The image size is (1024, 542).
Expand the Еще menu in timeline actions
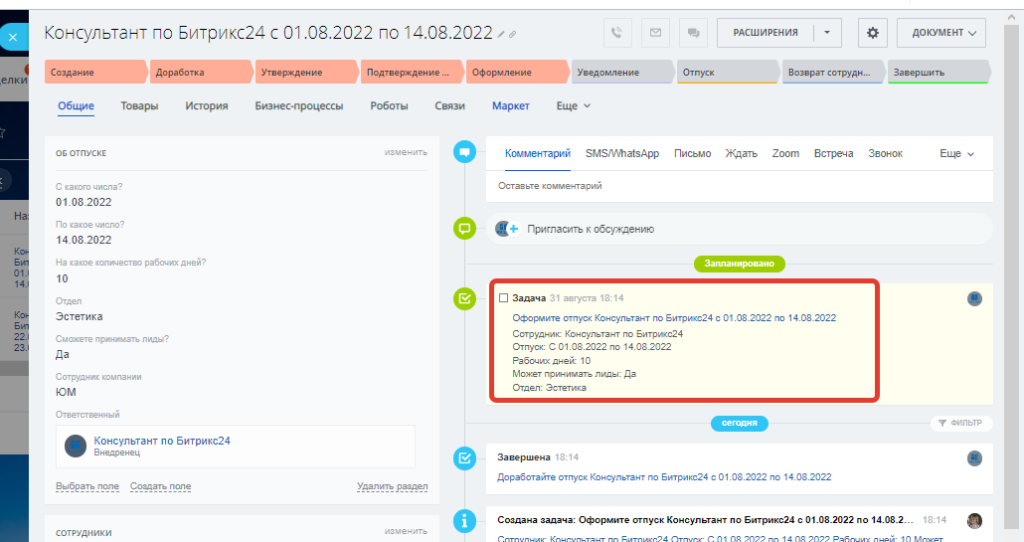957,153
